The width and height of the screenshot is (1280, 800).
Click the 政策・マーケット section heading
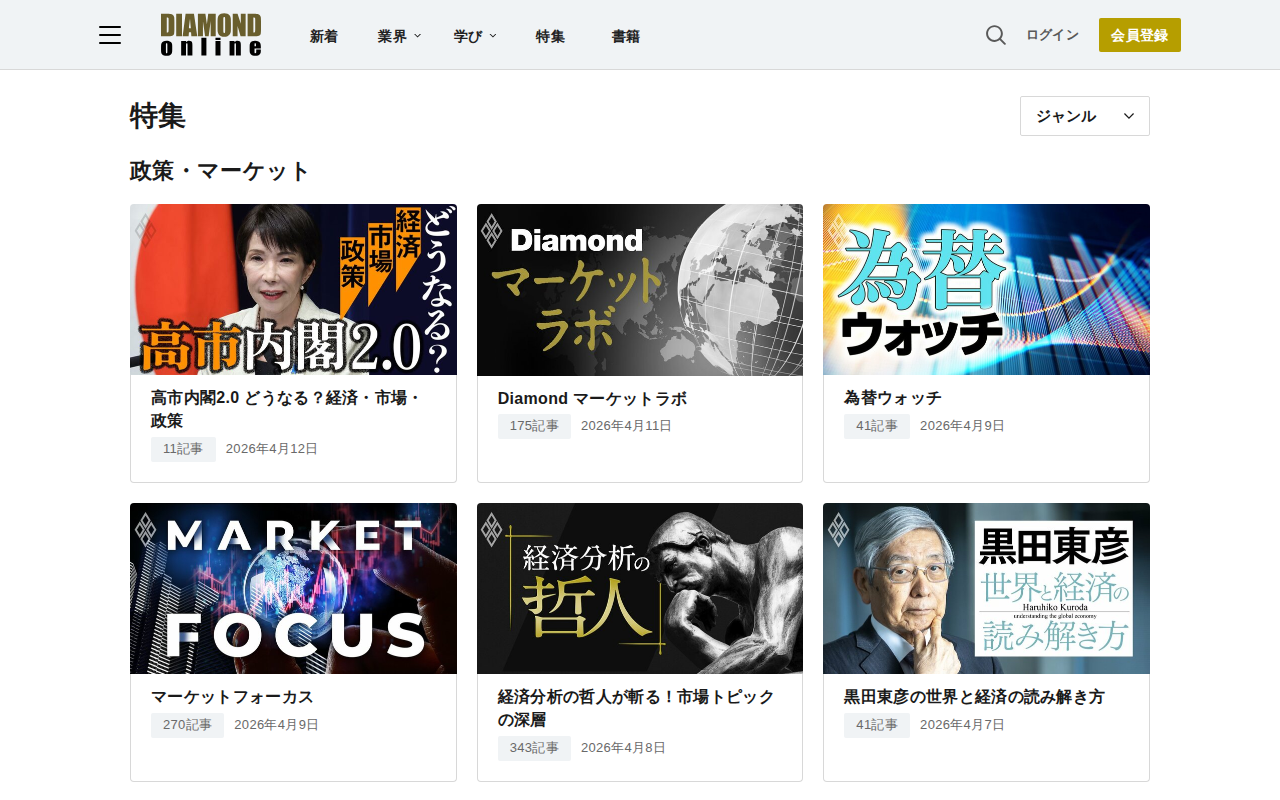[x=220, y=171]
